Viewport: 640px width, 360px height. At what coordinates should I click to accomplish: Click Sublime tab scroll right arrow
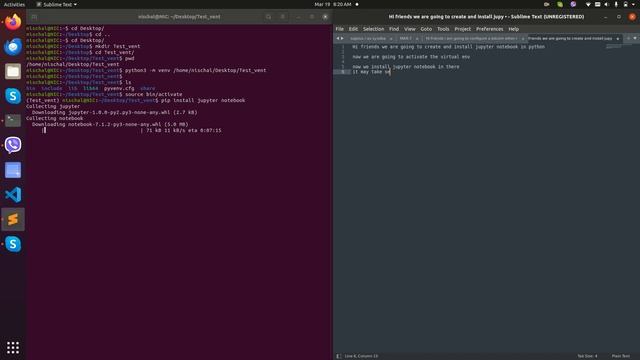(342, 38)
